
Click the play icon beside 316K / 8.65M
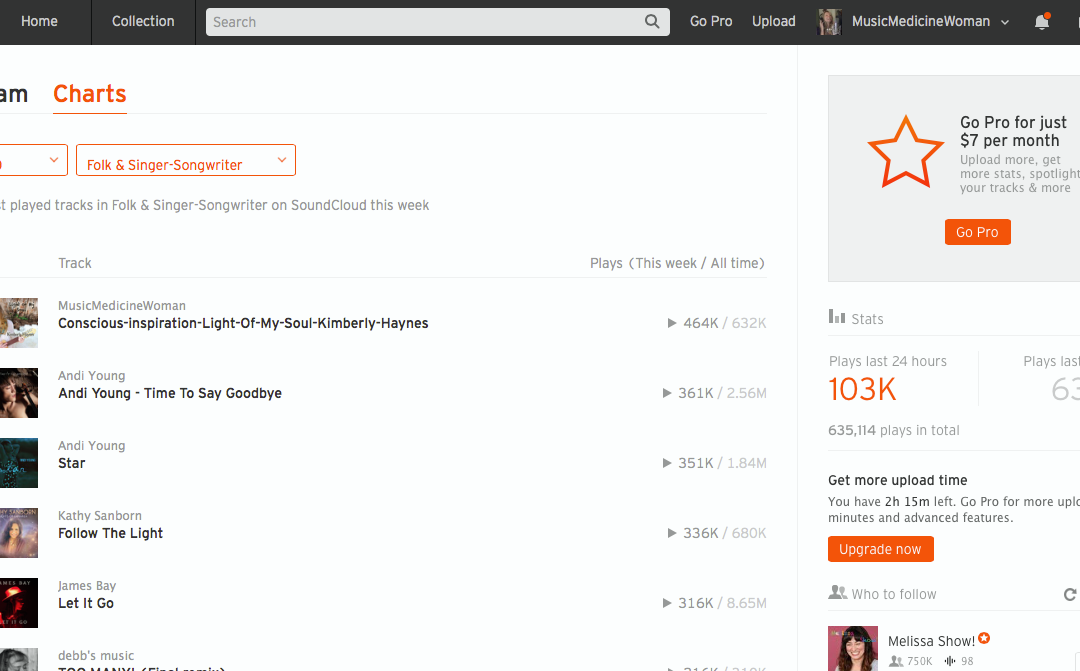[667, 603]
